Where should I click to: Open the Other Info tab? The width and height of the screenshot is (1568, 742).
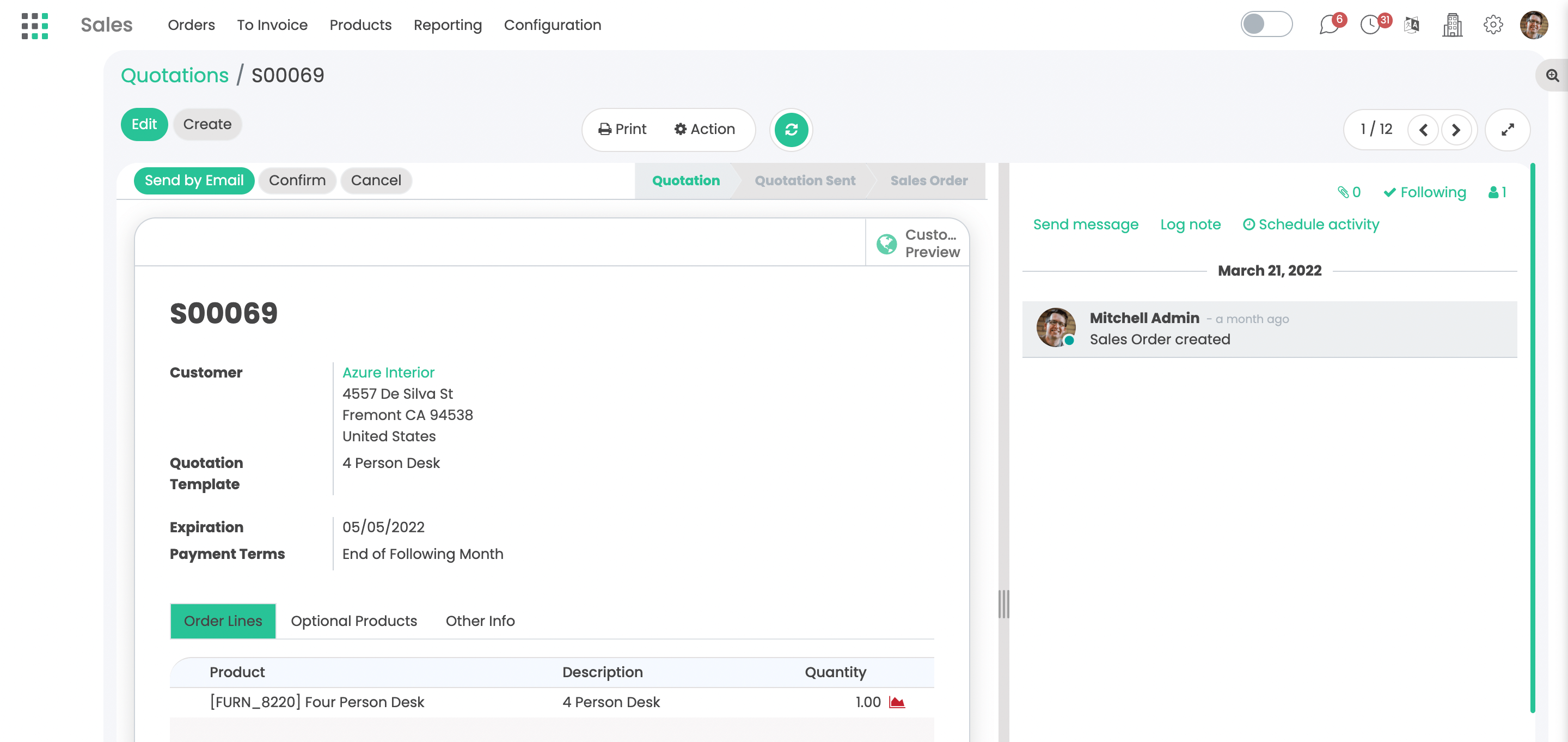tap(480, 621)
